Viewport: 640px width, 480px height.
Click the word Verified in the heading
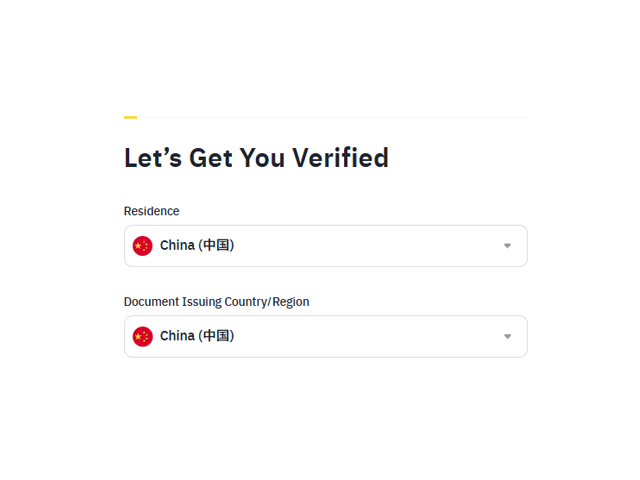[341, 158]
